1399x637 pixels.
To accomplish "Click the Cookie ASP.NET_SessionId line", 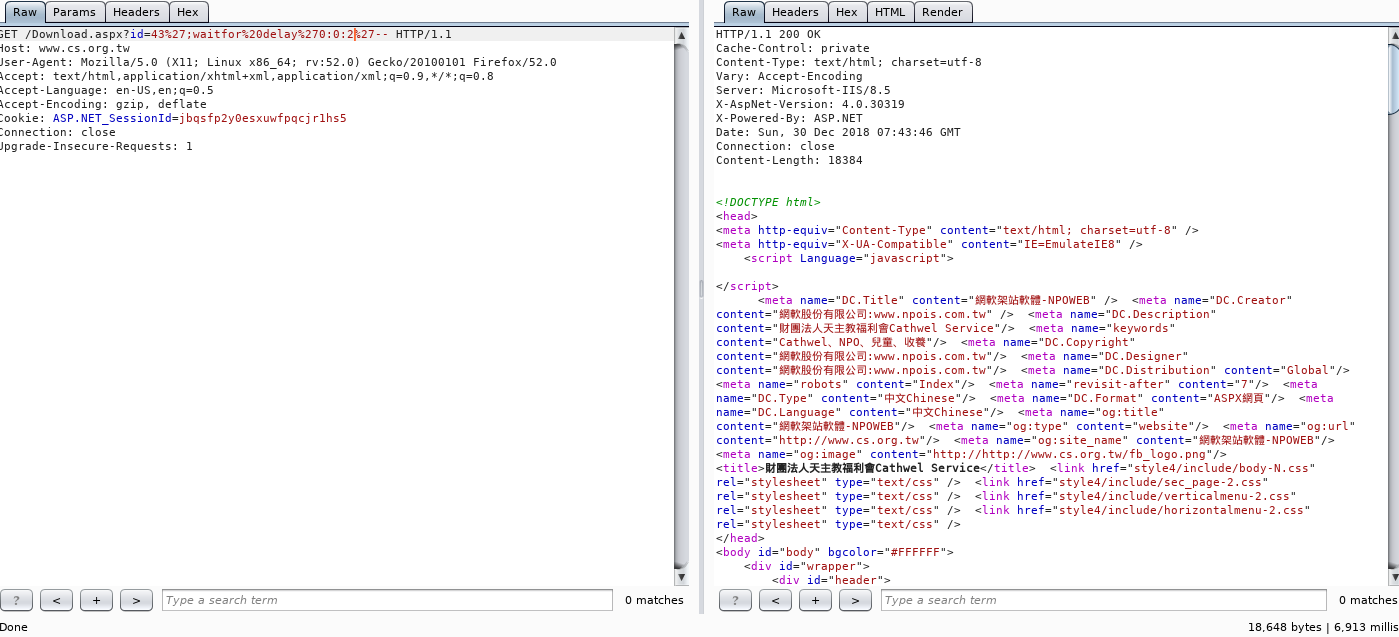I will (173, 118).
